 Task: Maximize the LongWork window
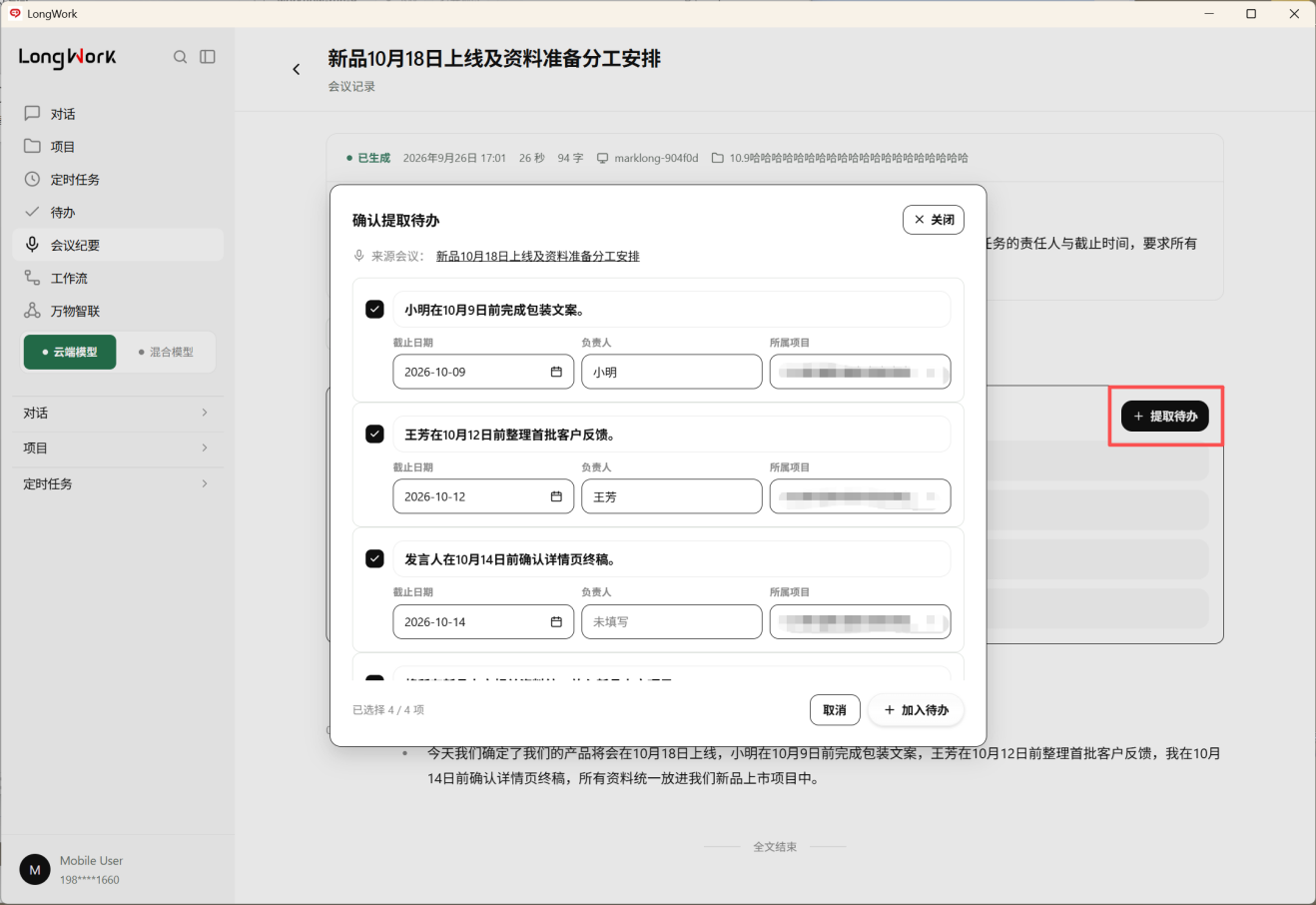click(1251, 14)
